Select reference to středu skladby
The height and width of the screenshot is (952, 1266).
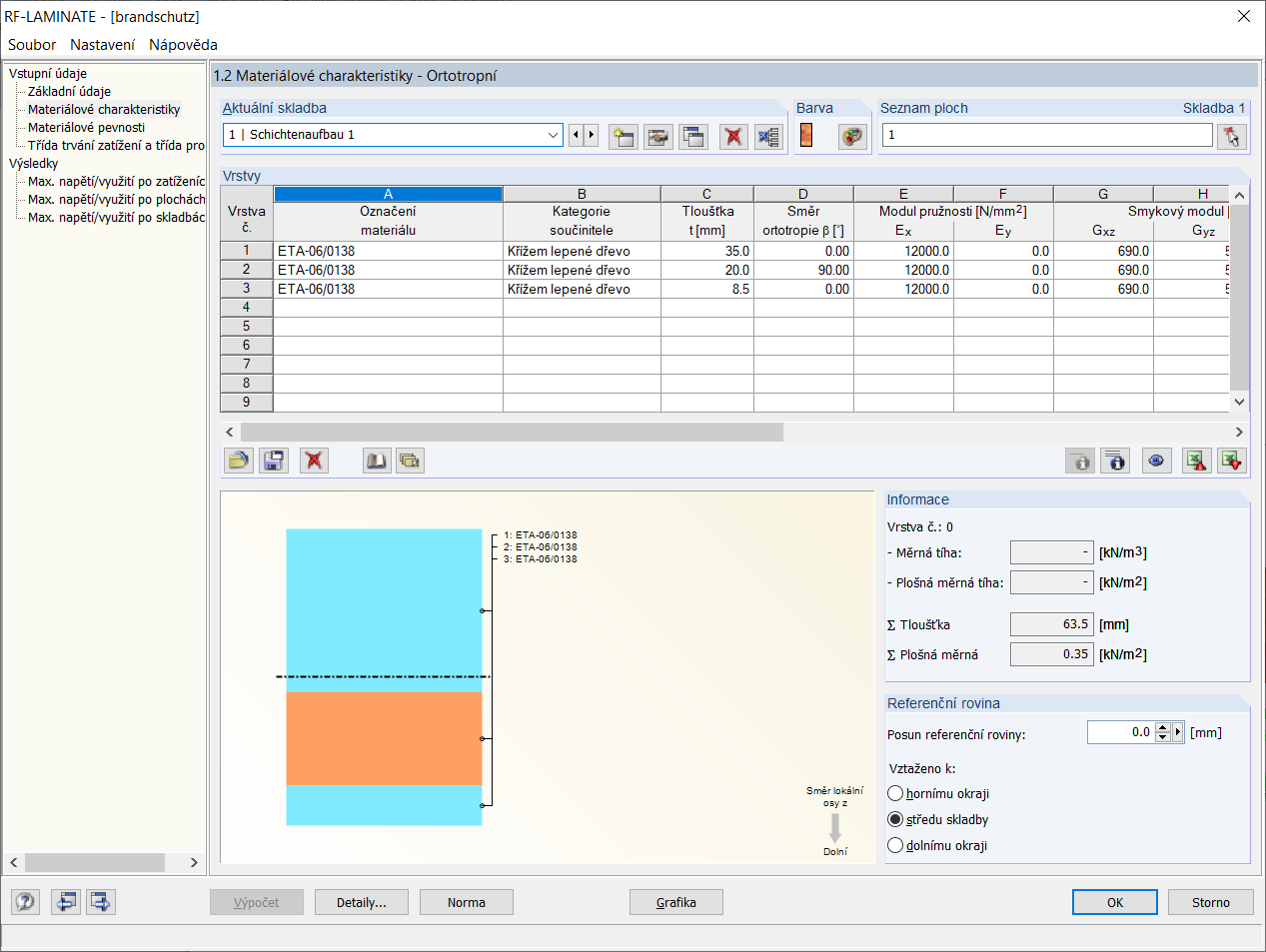point(895,819)
